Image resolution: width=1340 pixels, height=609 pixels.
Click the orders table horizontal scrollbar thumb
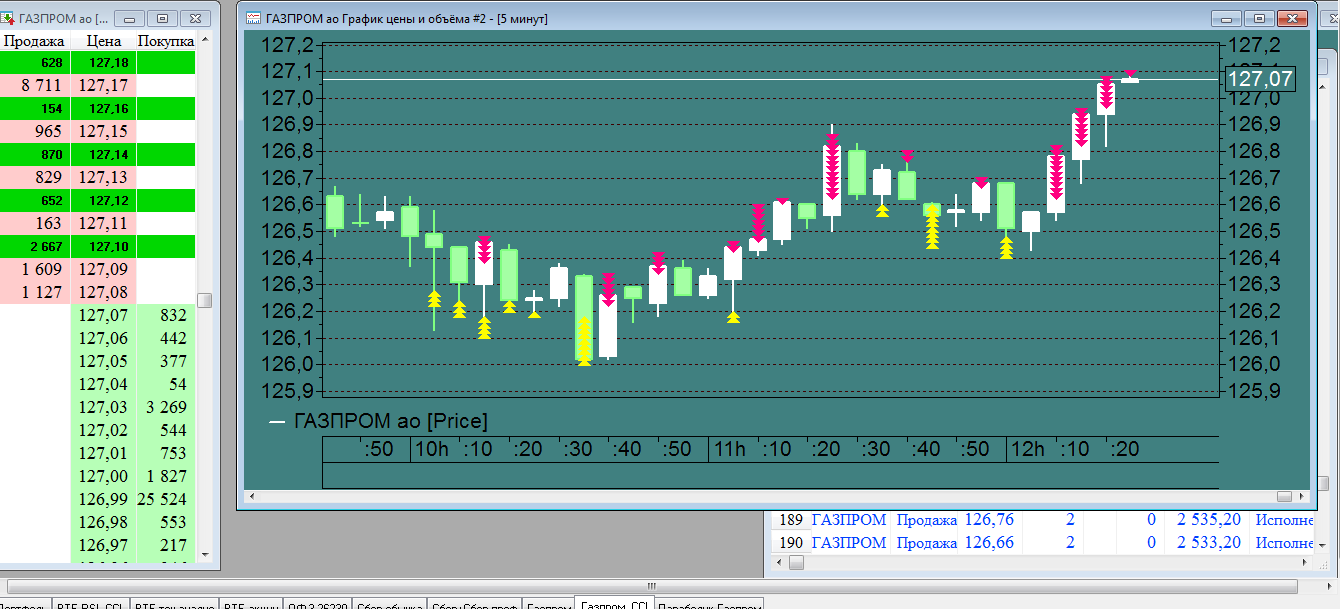(x=796, y=563)
